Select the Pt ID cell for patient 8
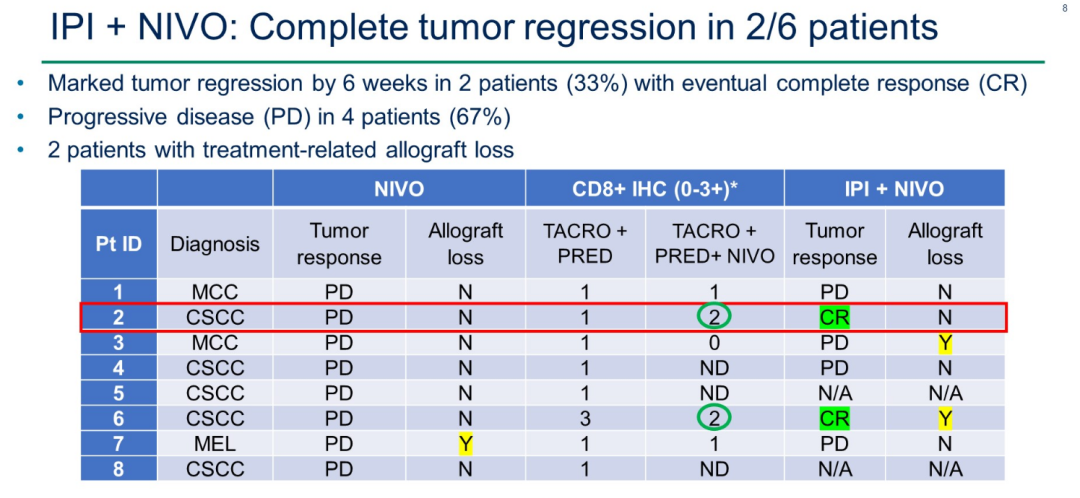 click(x=119, y=468)
